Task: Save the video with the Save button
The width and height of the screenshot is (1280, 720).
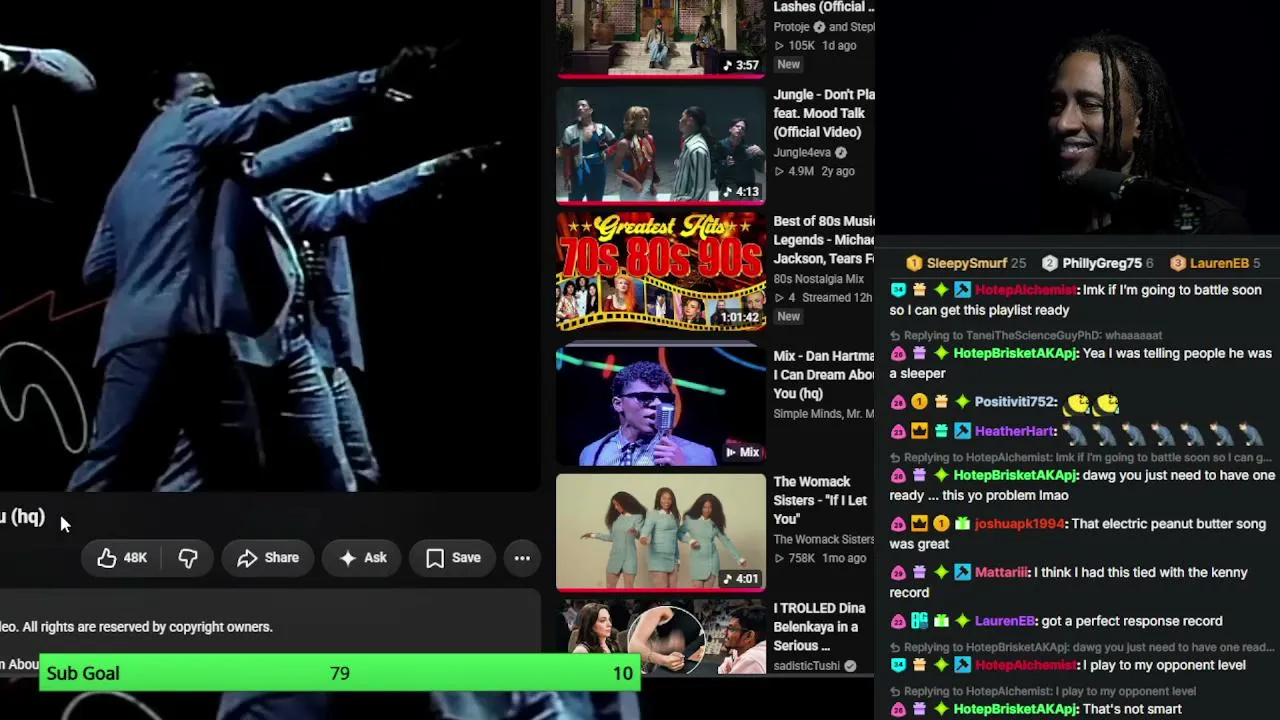Action: coord(453,558)
